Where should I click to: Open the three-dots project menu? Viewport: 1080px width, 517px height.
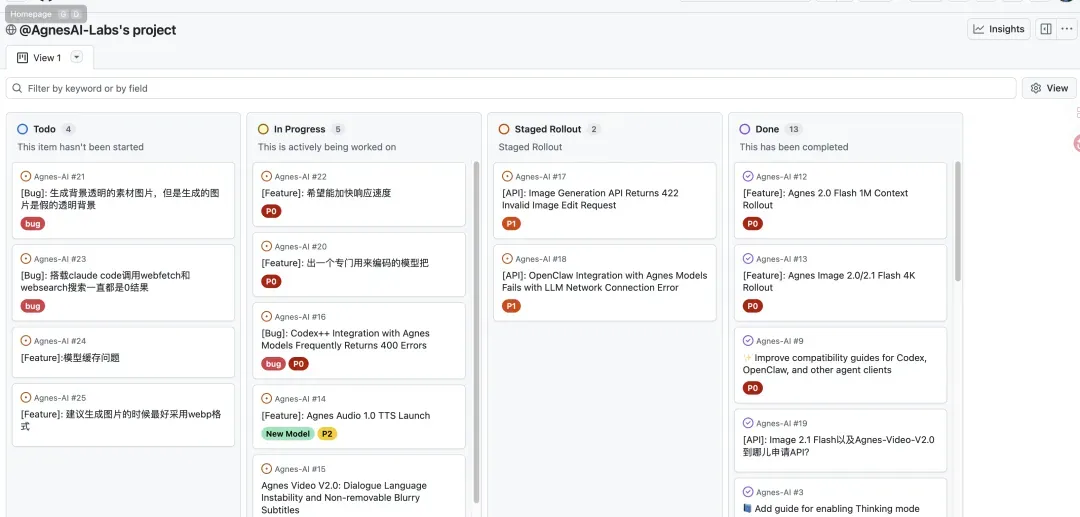[1066, 29]
